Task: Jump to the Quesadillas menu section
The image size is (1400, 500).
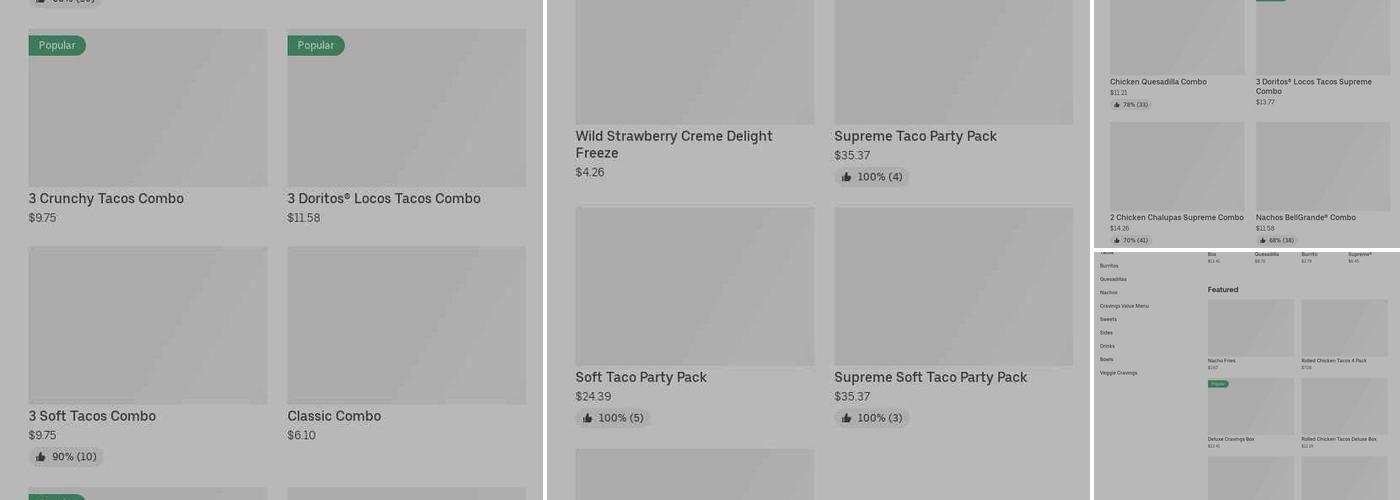Action: click(x=1113, y=279)
